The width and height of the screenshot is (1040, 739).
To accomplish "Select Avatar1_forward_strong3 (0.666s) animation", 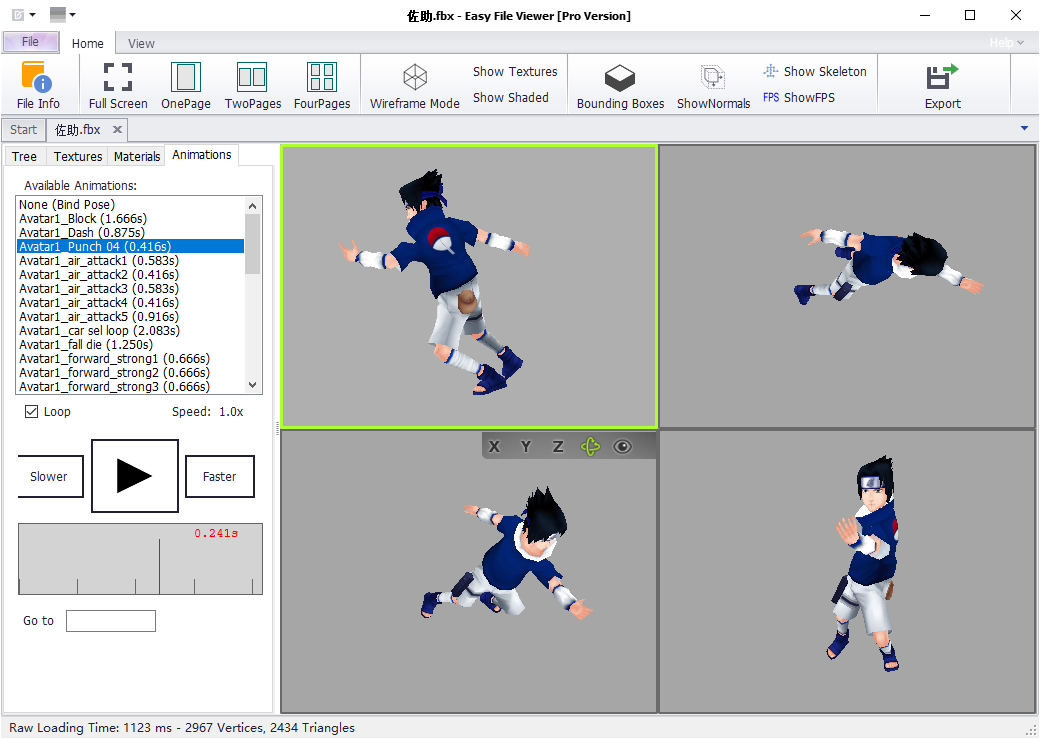I will point(131,386).
